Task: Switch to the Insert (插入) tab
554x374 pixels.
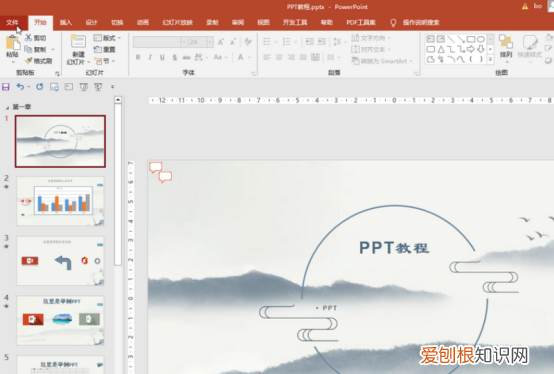Action: point(66,23)
